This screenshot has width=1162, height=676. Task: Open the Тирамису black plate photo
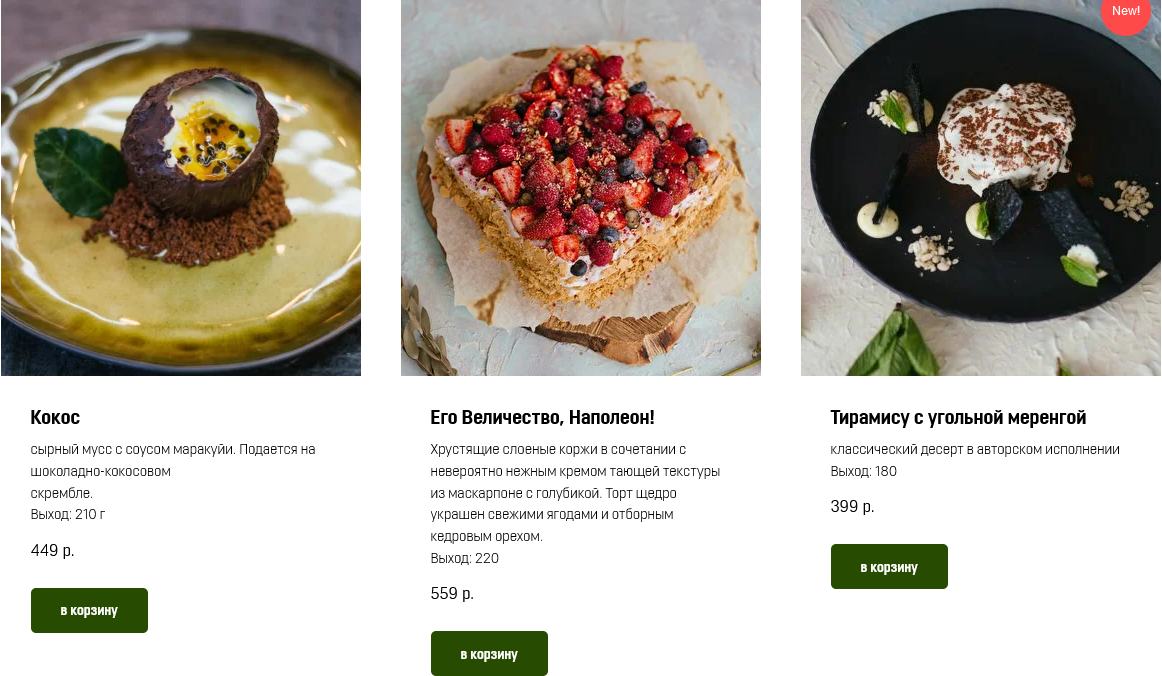980,188
